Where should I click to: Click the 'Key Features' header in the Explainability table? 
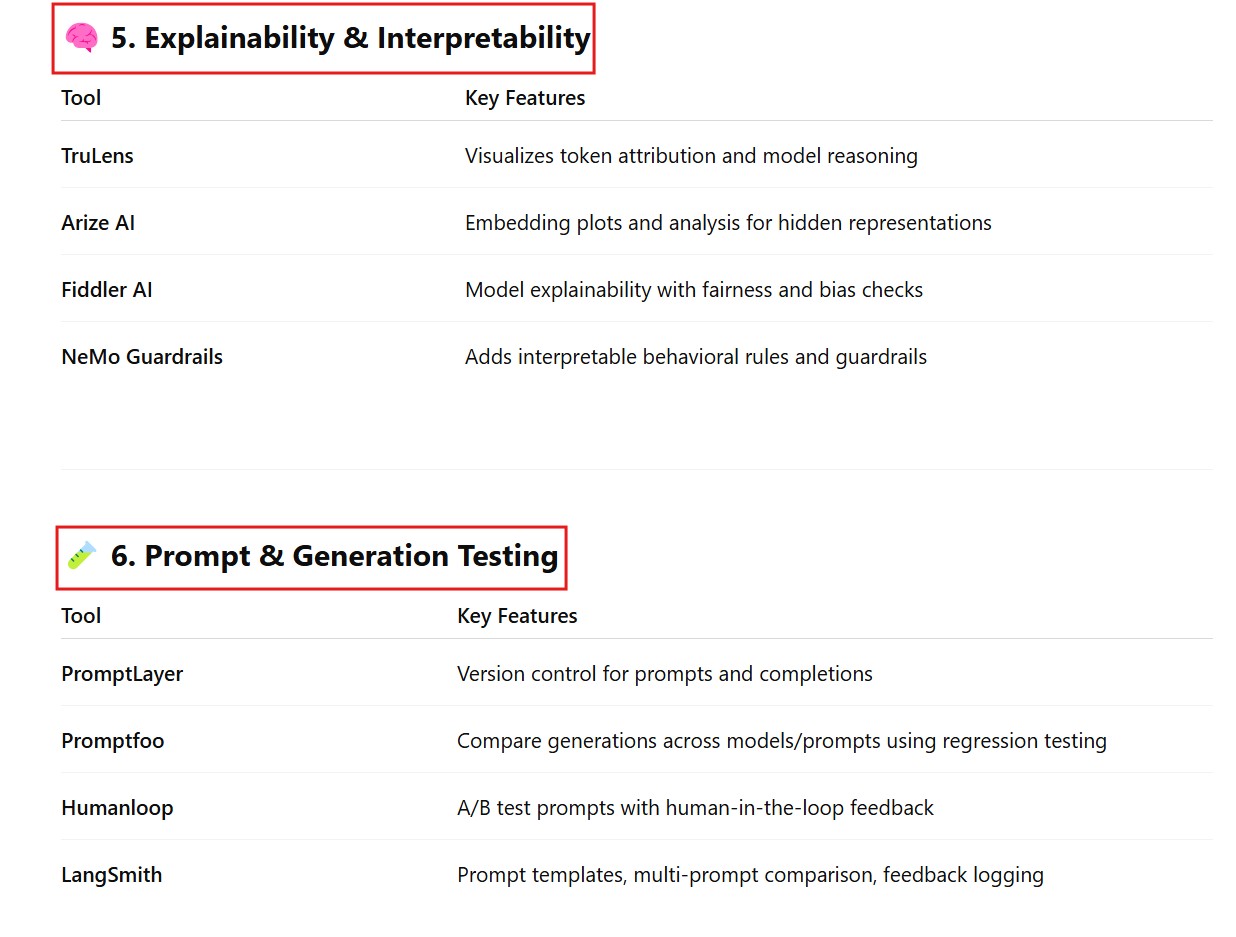[x=525, y=98]
